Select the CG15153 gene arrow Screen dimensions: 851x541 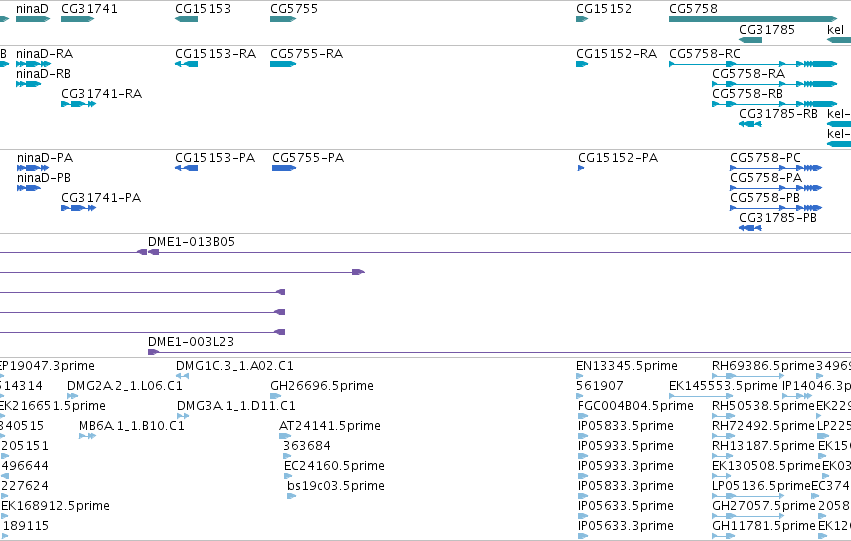coord(186,19)
